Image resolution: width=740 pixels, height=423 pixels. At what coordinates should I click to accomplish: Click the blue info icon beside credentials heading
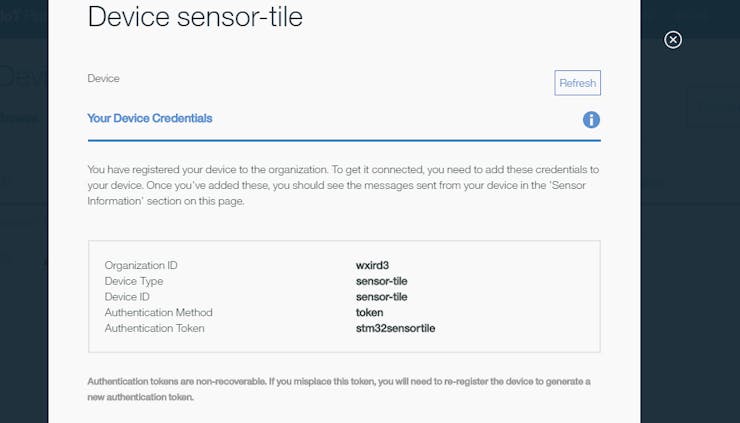tap(591, 120)
